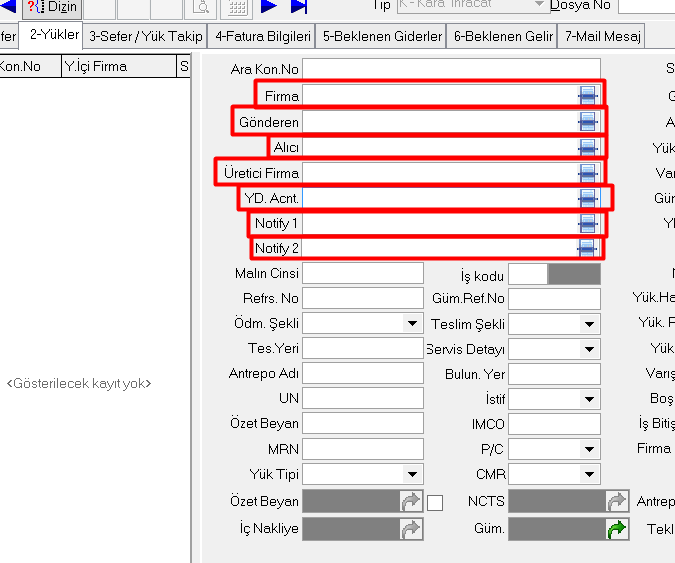675x563 pixels.
Task: Click the arrow icon beside NCTS
Action: (x=618, y=502)
